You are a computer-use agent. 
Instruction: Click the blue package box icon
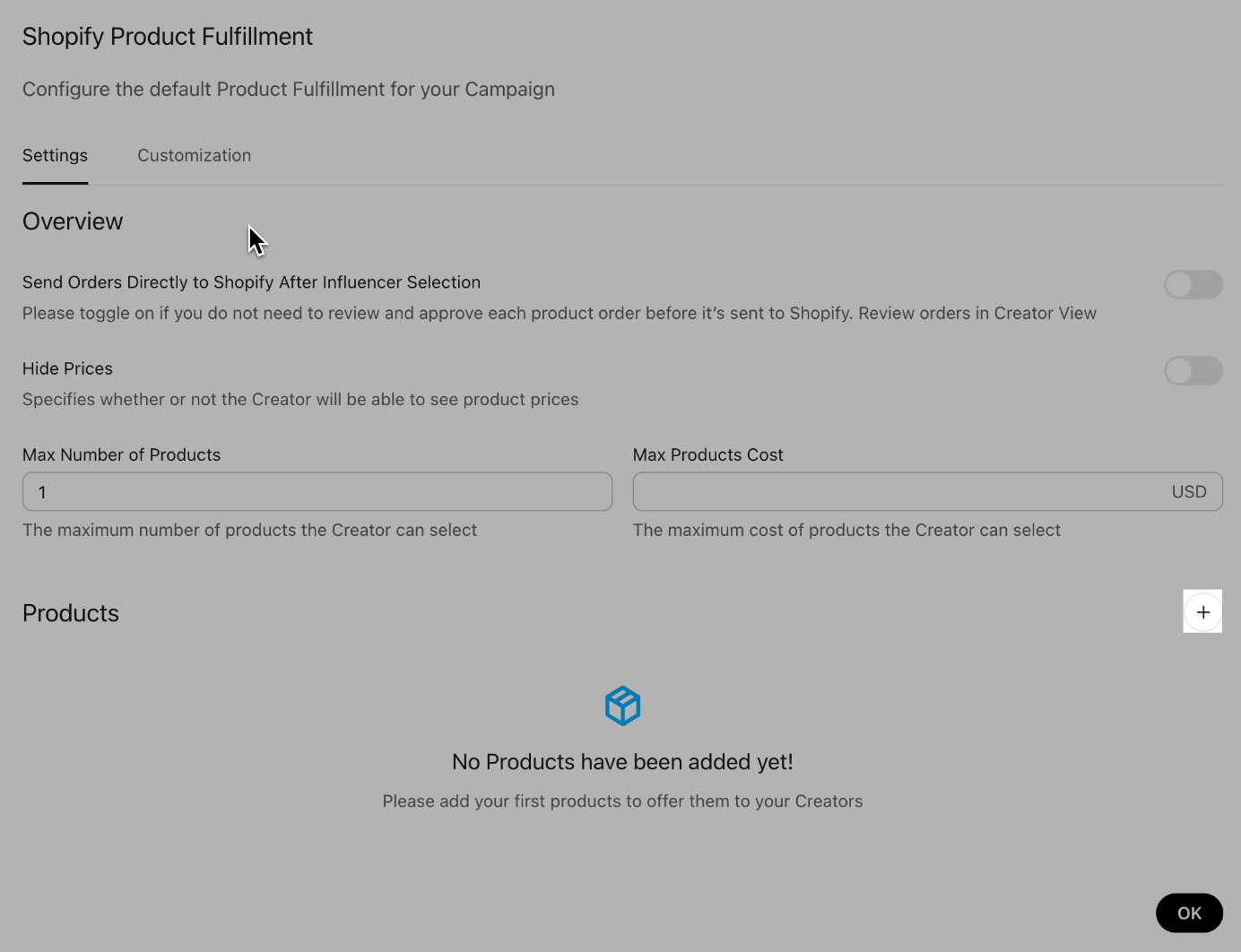(x=622, y=705)
